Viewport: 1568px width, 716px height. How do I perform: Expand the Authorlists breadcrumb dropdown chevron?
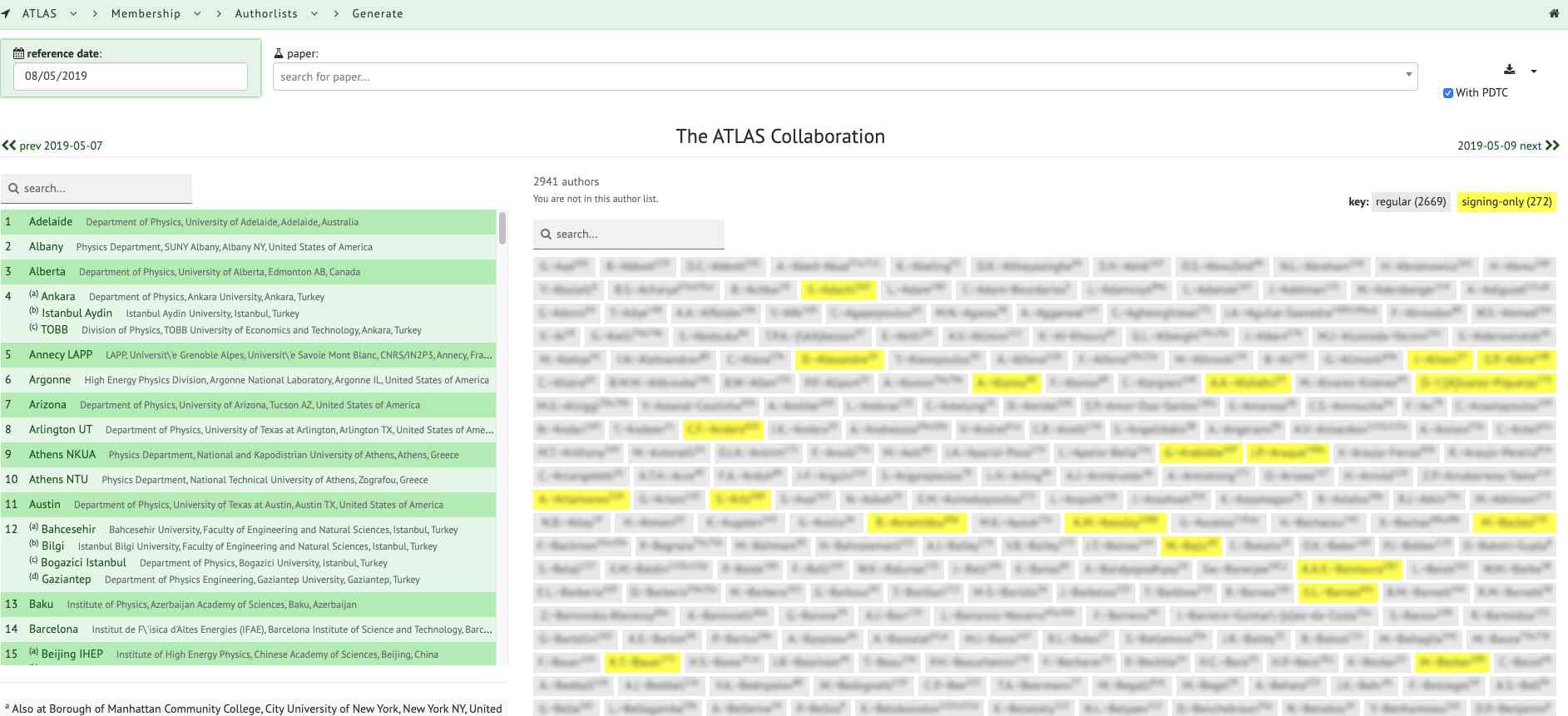click(314, 13)
